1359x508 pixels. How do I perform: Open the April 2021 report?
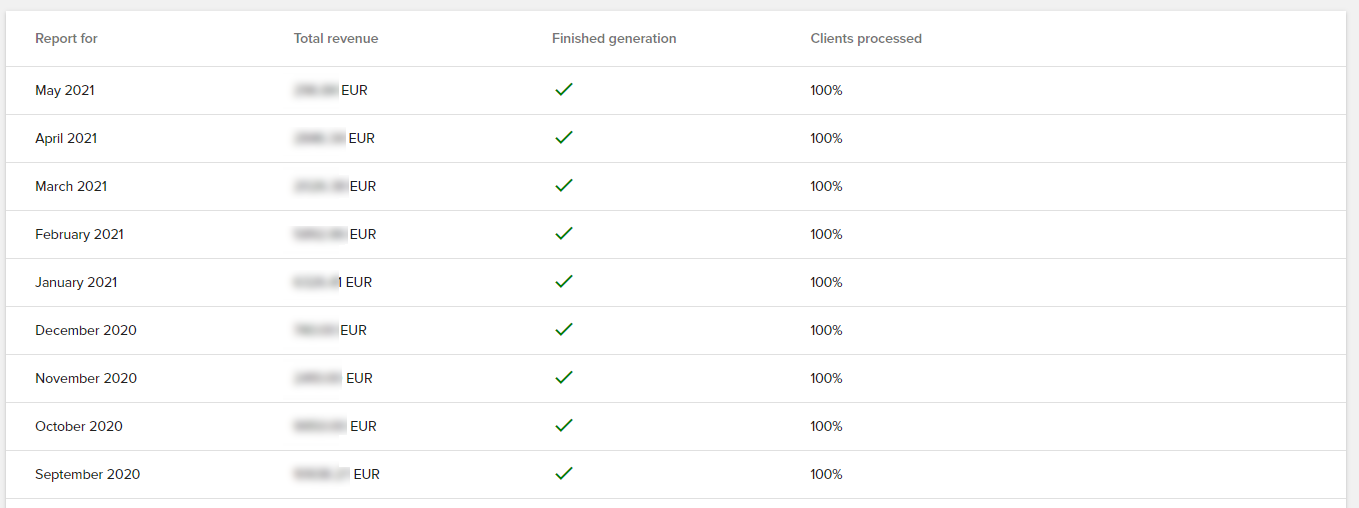click(66, 139)
